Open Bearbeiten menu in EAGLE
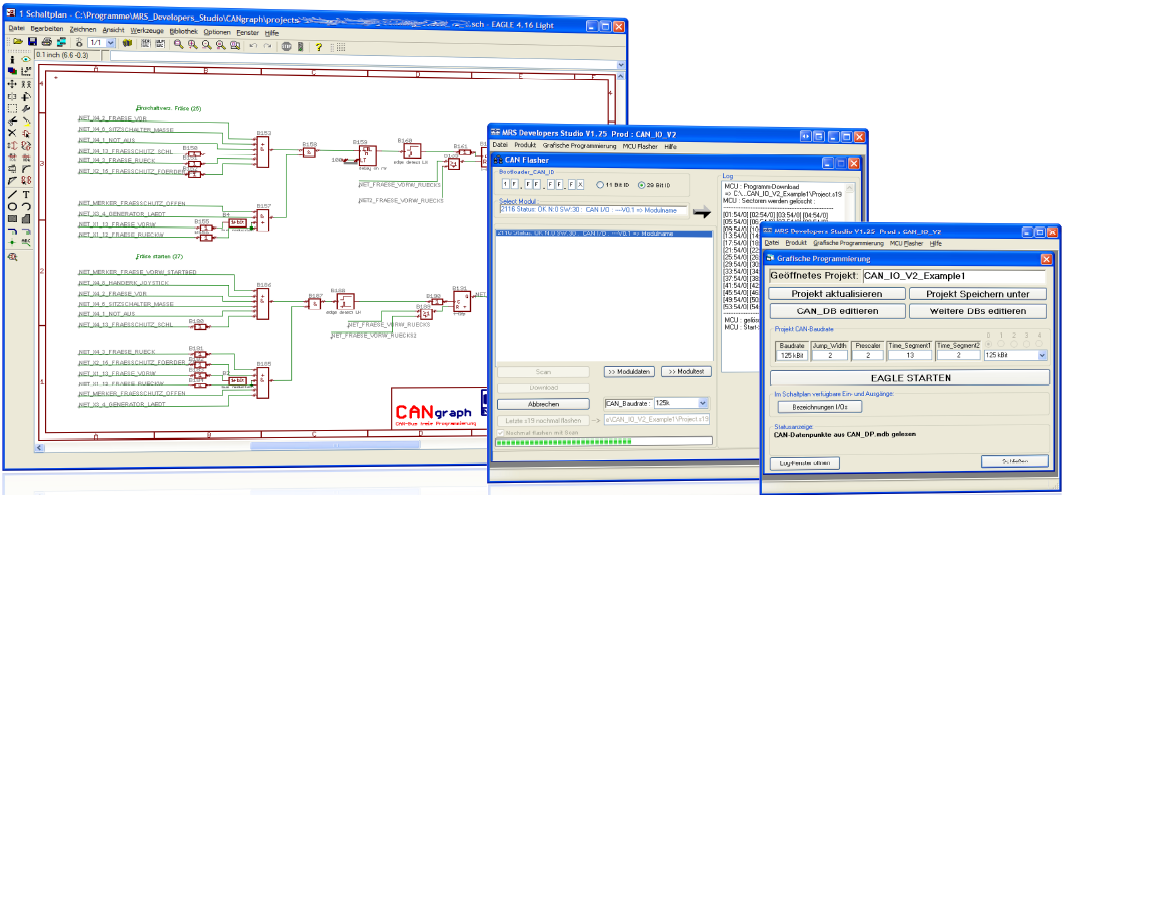Viewport: 1152px width, 922px height. 47,29
